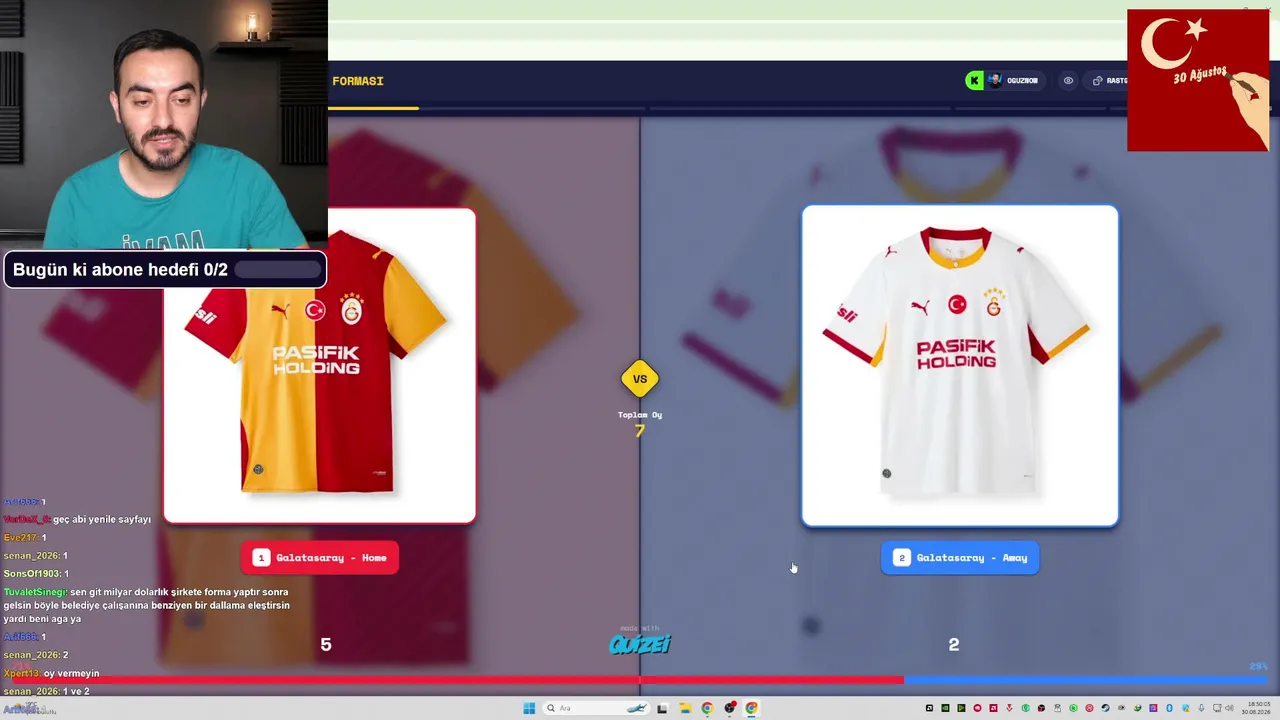The width and height of the screenshot is (1280, 720).
Task: Click the senan_2026 '1 ve 2' chat message
Action: coord(46,692)
